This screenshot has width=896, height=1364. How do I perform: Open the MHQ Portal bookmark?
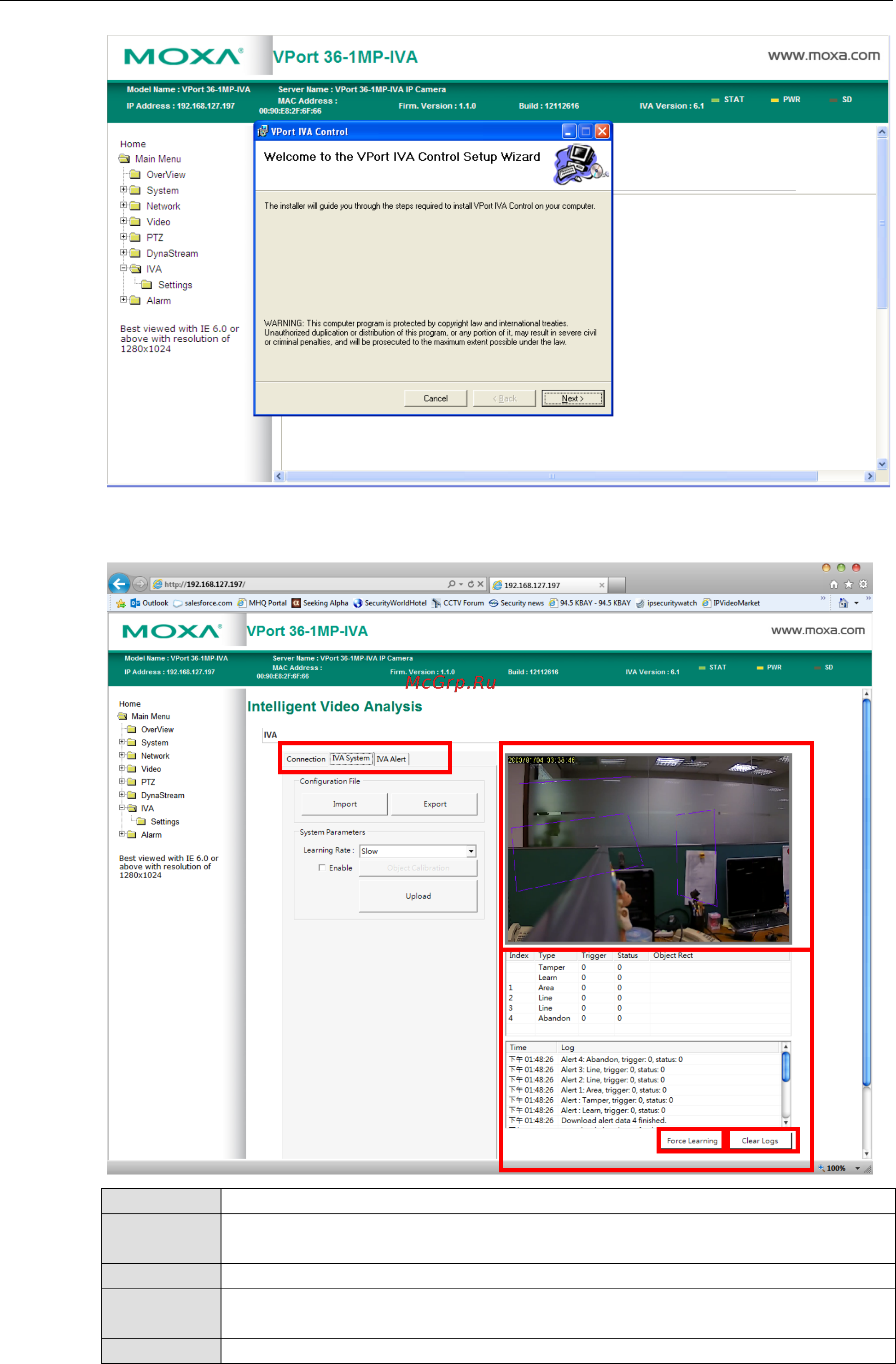(x=262, y=603)
